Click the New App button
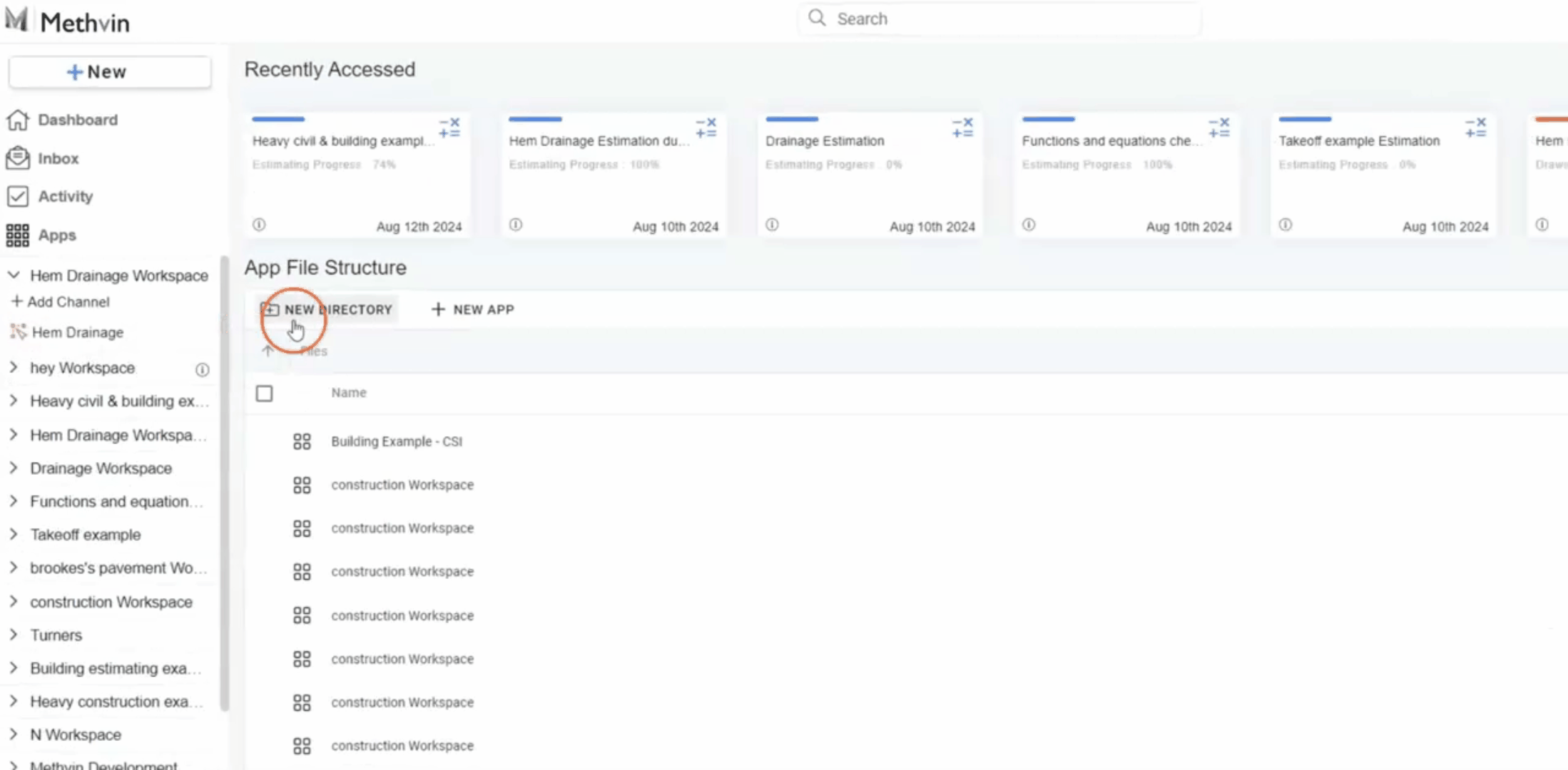The height and width of the screenshot is (770, 1568). pos(473,309)
